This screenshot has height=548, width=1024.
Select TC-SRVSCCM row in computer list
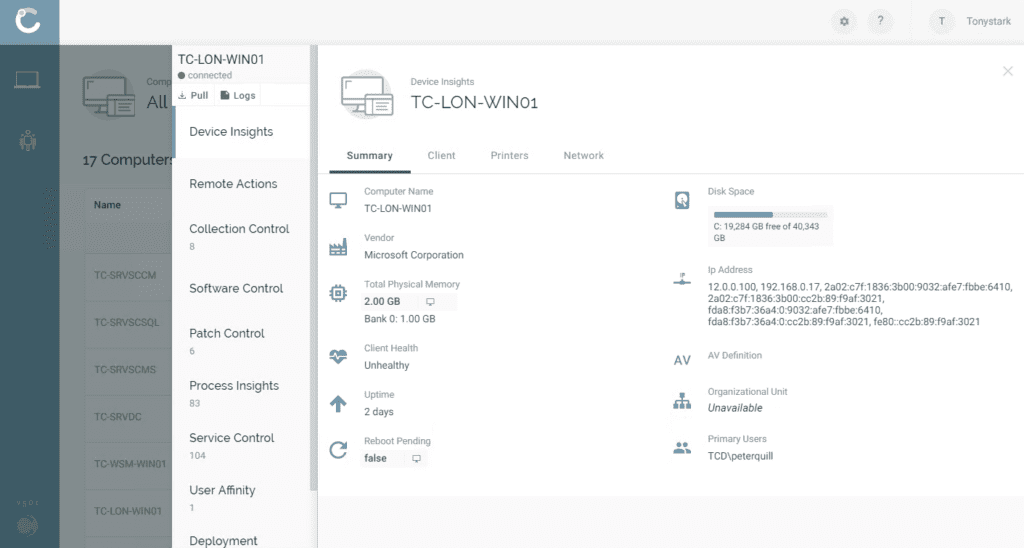pyautogui.click(x=129, y=276)
